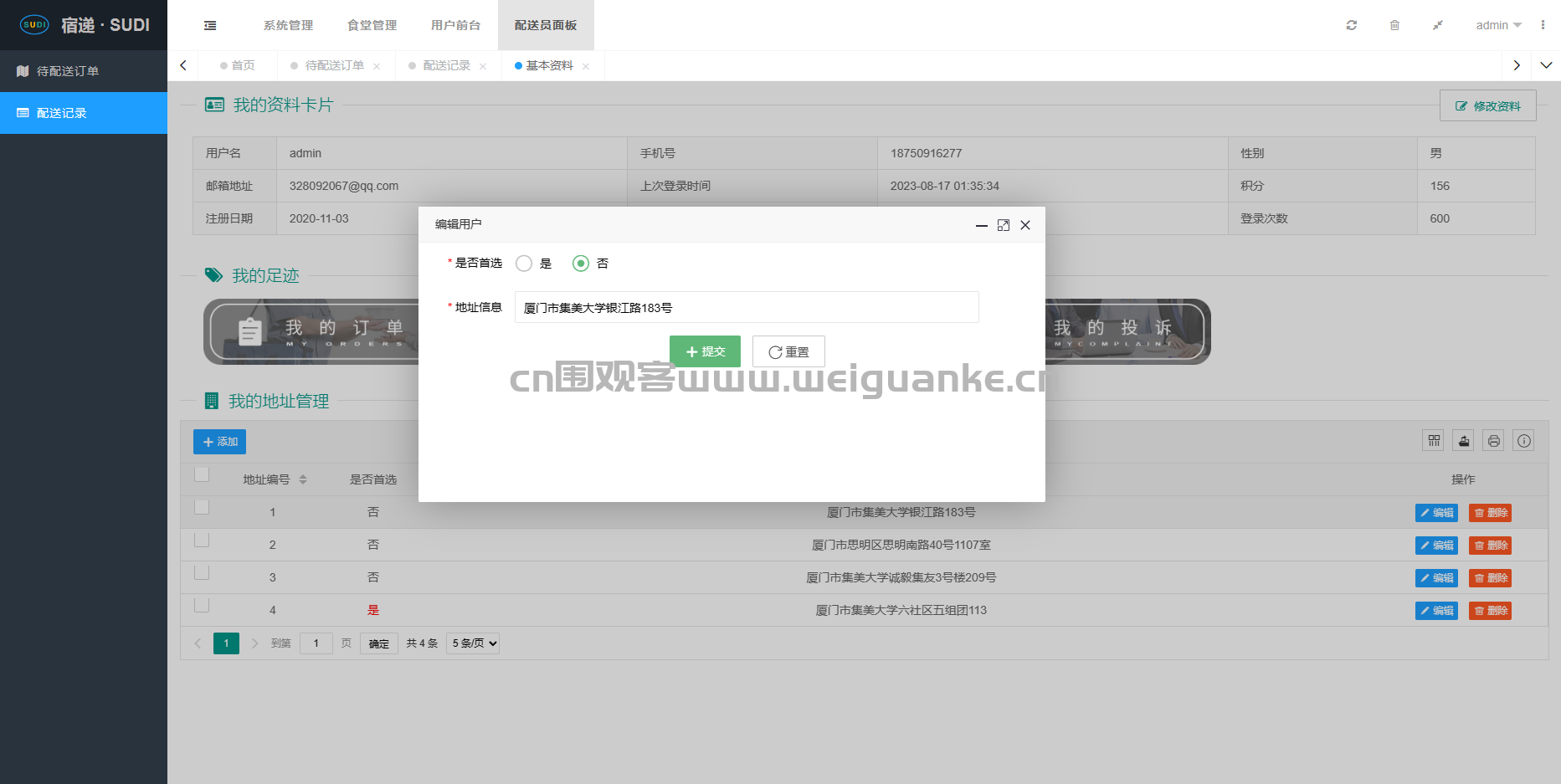Screen dimensions: 1561x784
Task: Edit address 厦门市集美大学诚毅集友3号楼209号
Action: pyautogui.click(x=1436, y=577)
